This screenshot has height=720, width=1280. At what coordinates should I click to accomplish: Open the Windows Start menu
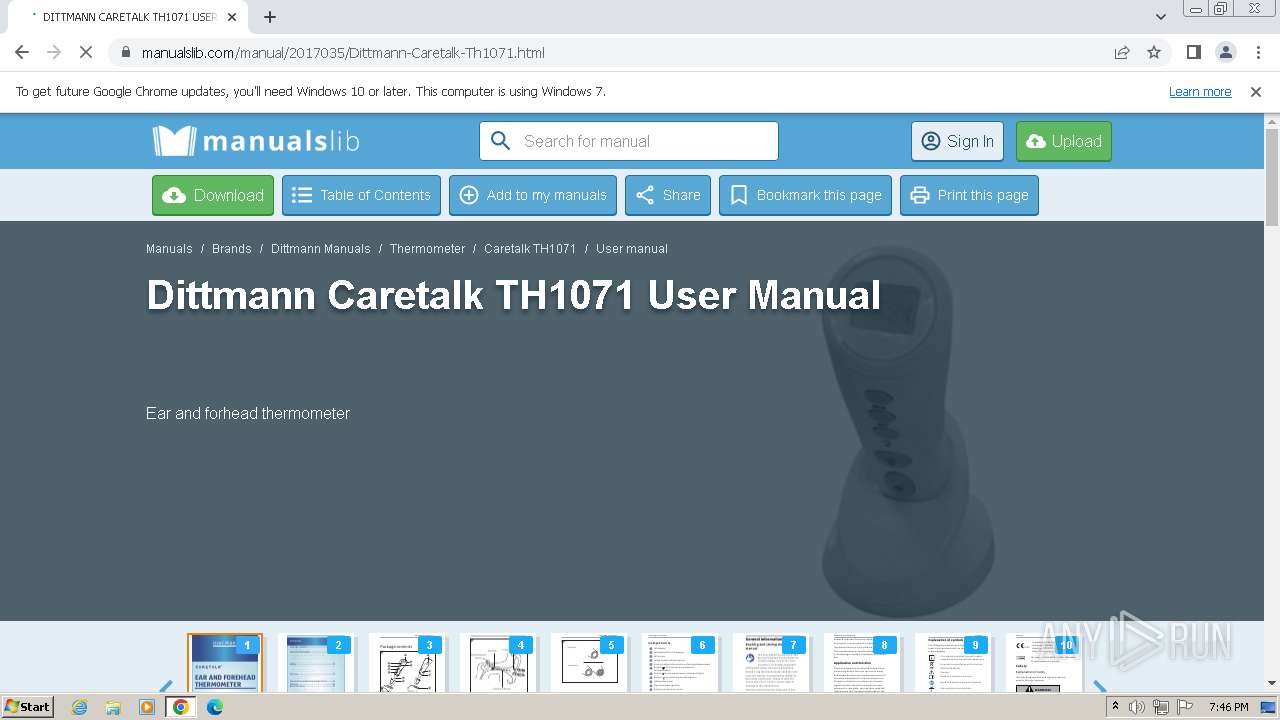click(27, 706)
